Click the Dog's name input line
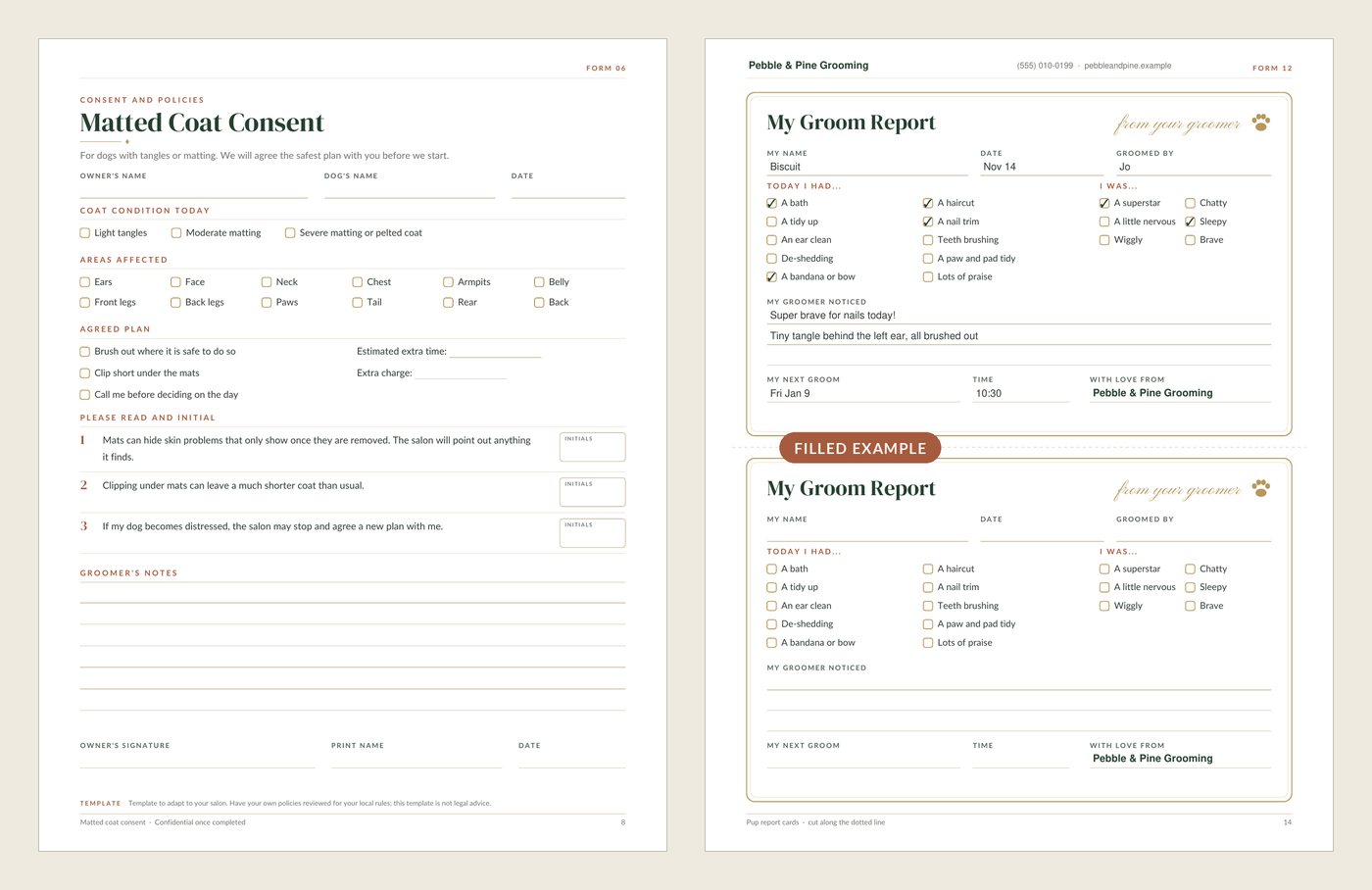The width and height of the screenshot is (1372, 890). pyautogui.click(x=410, y=190)
